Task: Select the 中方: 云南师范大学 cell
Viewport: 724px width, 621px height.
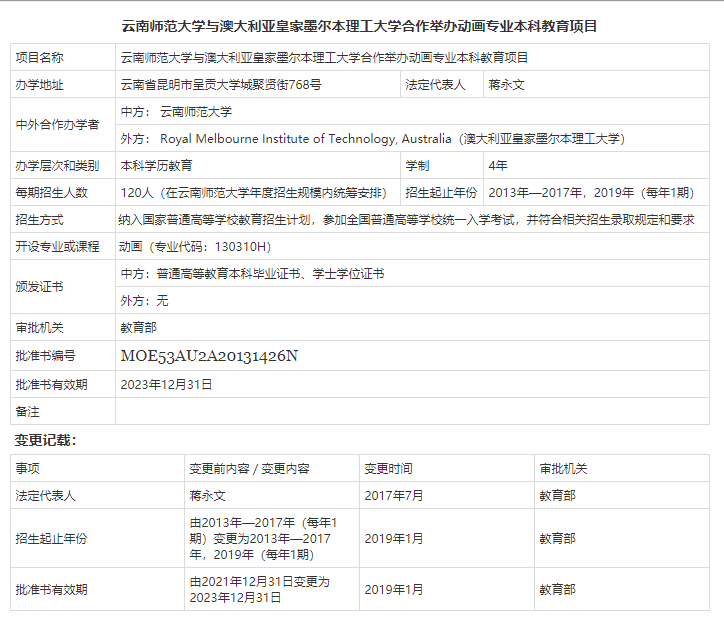Action: click(412, 111)
